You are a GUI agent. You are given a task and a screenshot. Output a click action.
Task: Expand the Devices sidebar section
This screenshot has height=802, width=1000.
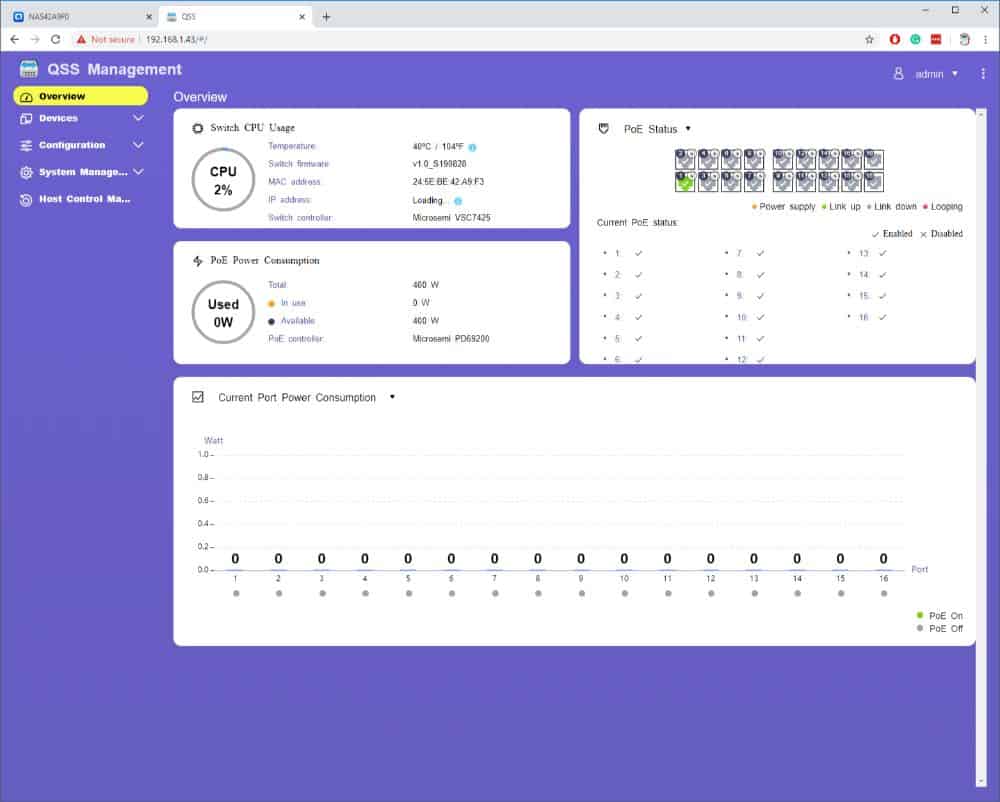138,118
